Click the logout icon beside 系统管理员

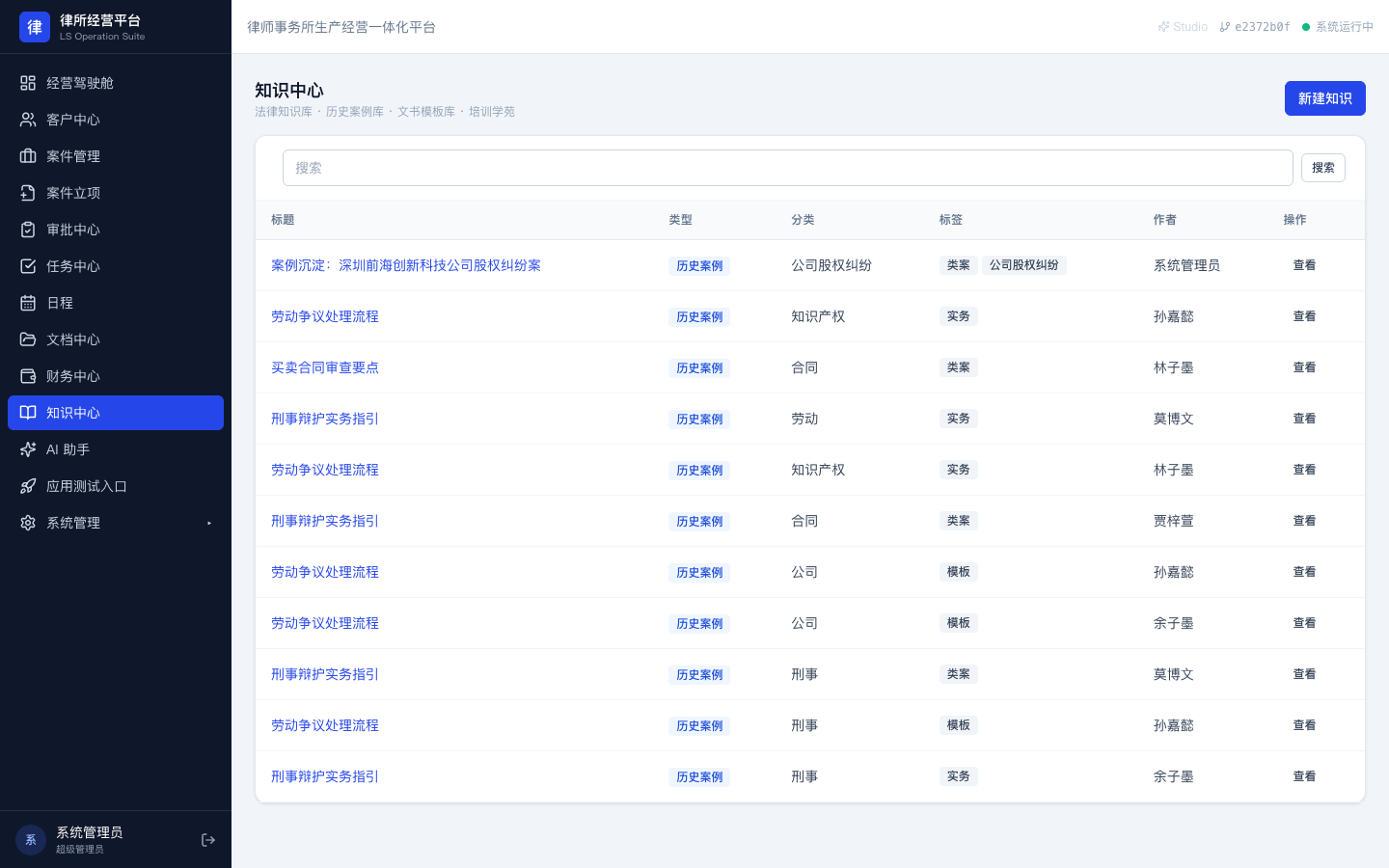[208, 840]
